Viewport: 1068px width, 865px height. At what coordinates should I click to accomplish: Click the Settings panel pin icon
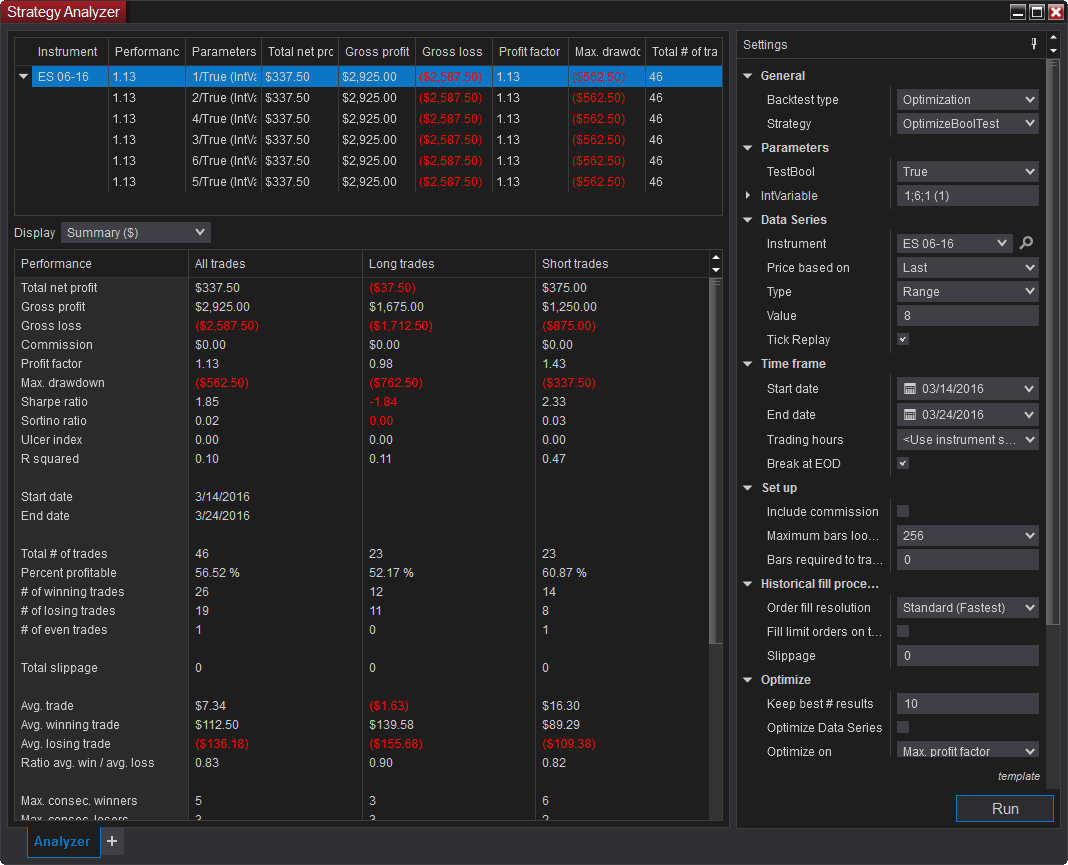pos(1033,44)
